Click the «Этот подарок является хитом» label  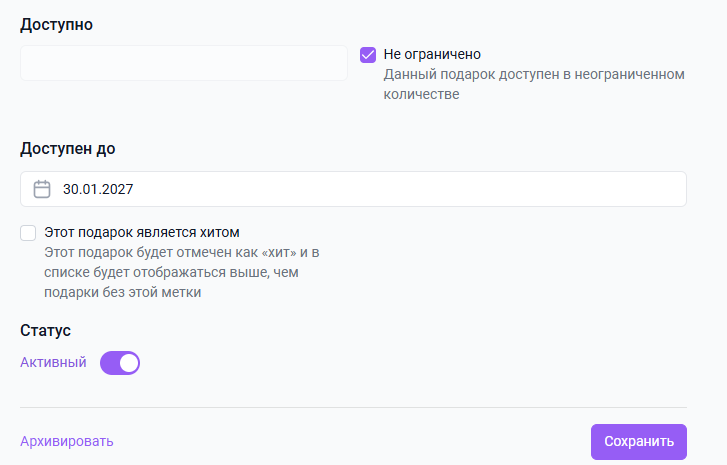click(x=142, y=232)
